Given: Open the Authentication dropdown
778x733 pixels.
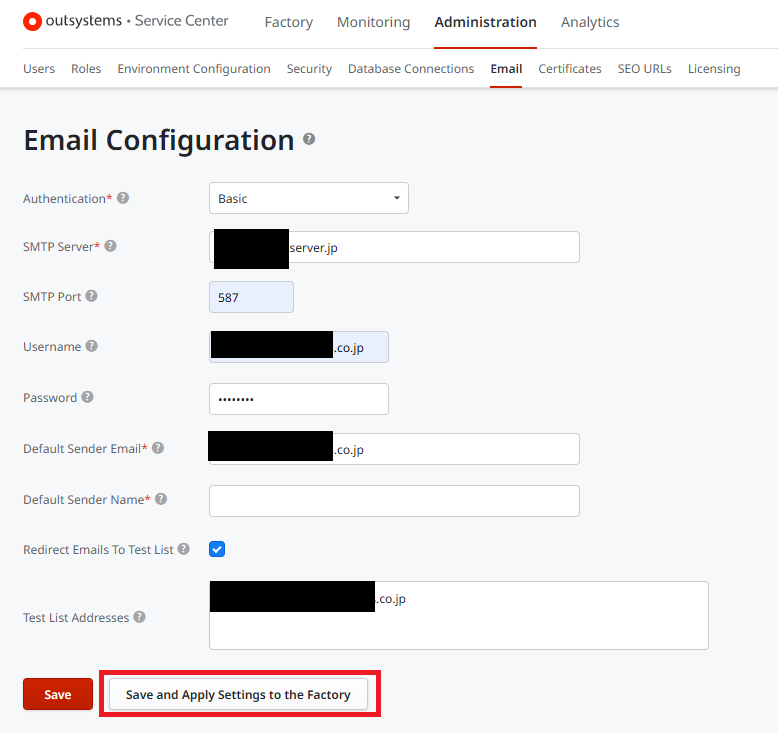Looking at the screenshot, I should (308, 198).
